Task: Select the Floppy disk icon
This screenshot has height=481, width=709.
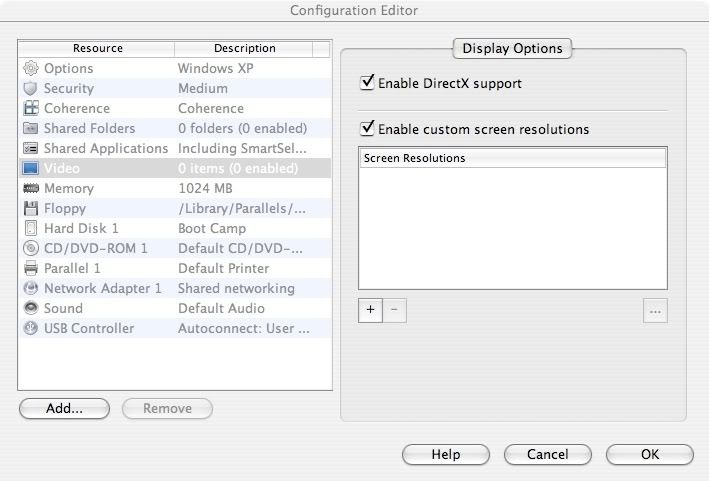Action: [30, 208]
